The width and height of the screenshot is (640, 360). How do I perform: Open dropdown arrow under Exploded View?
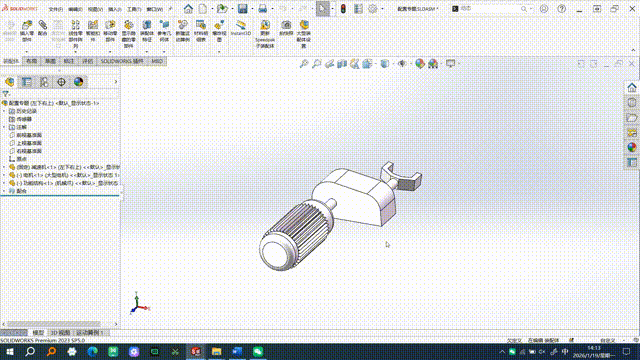219,52
